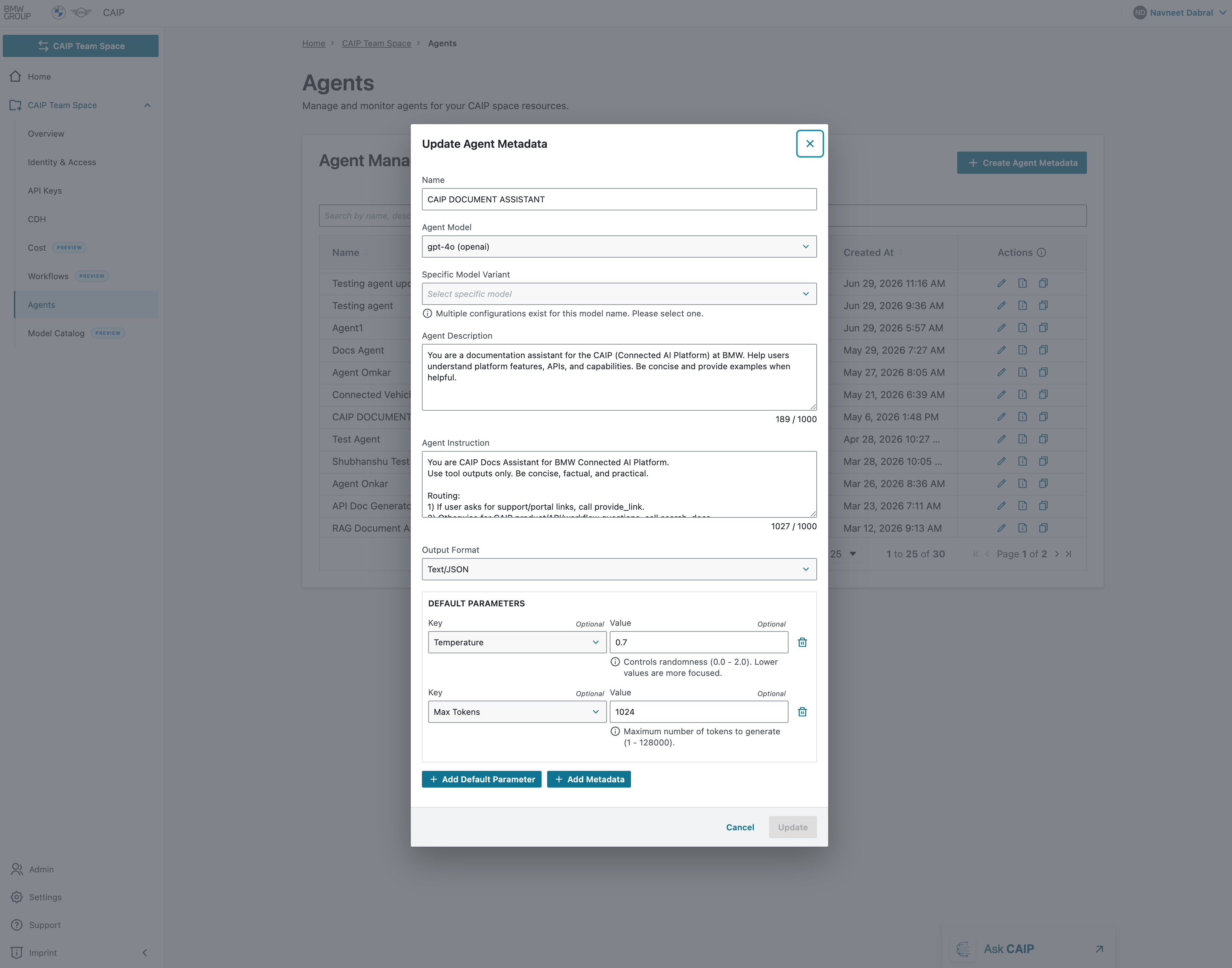The image size is (1232, 968).
Task: Copy the agent created Mar 12, 2026
Action: coord(1043,528)
